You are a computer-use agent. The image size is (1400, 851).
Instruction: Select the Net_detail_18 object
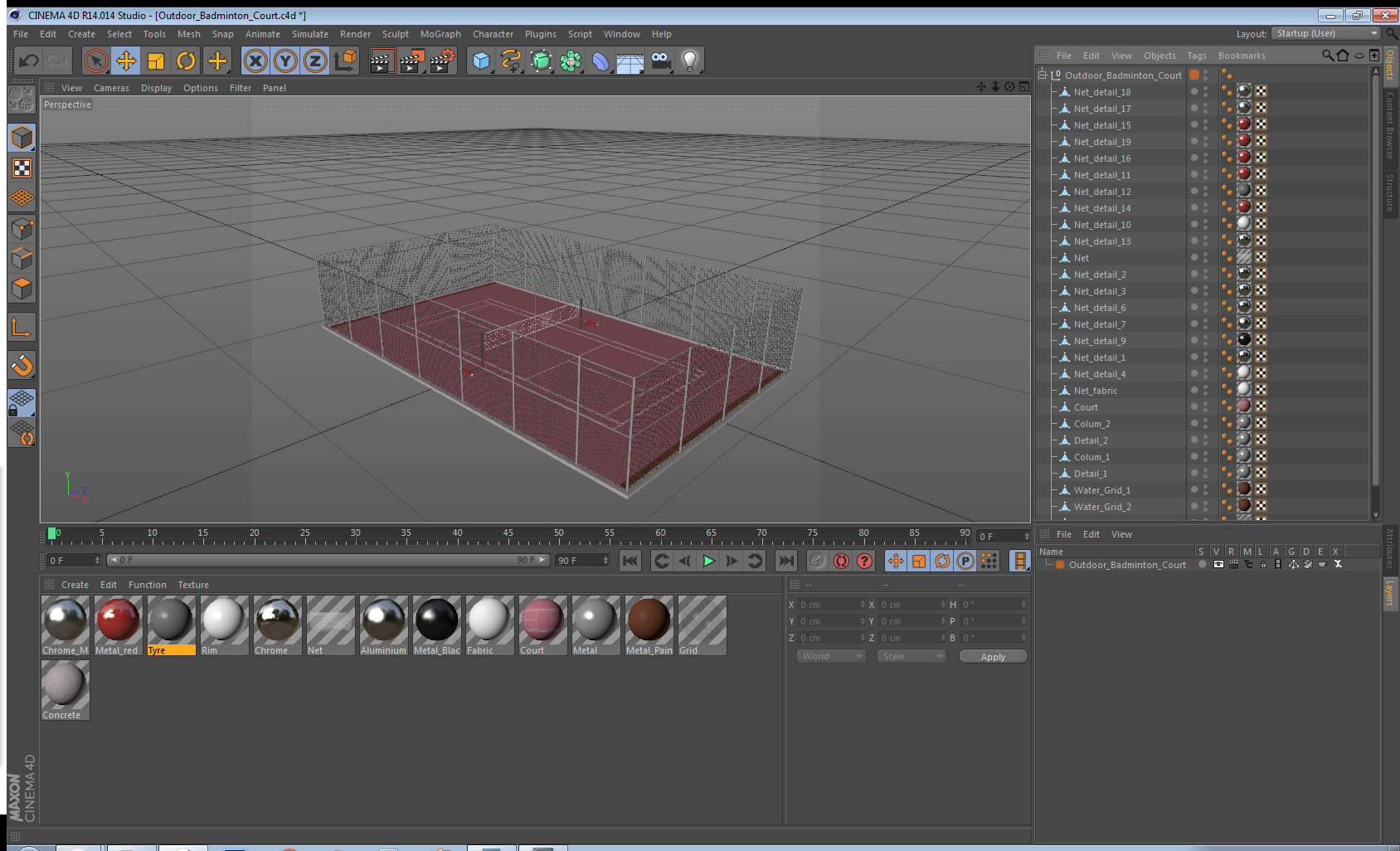(x=1102, y=92)
